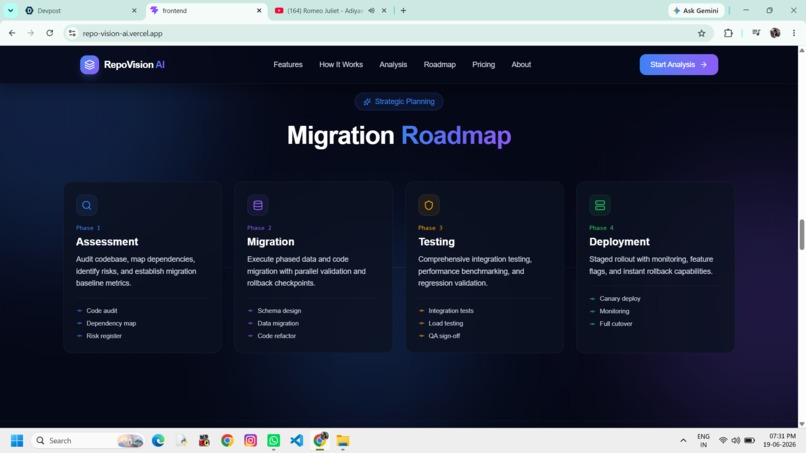Go to the Features nav item
Image resolution: width=806 pixels, height=453 pixels.
(x=288, y=65)
